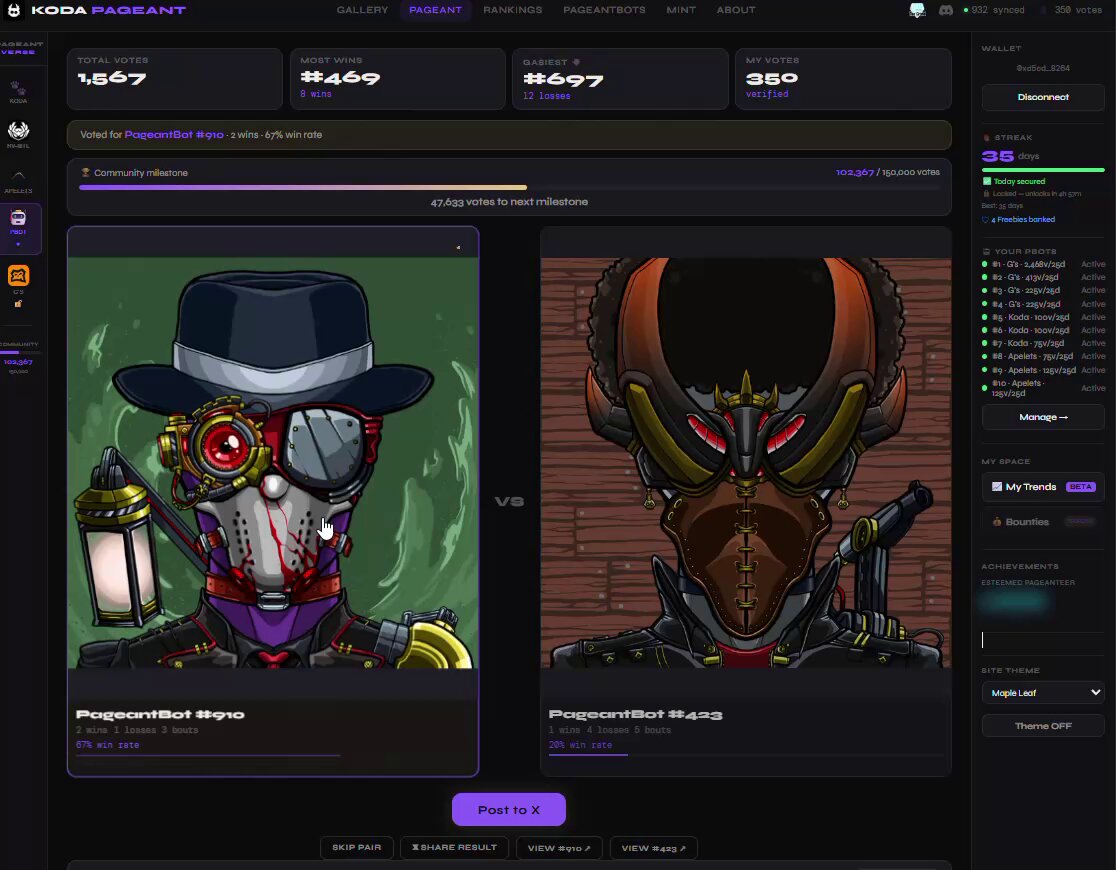This screenshot has width=1116, height=870.
Task: Click the My Trends chart icon
Action: coord(997,487)
